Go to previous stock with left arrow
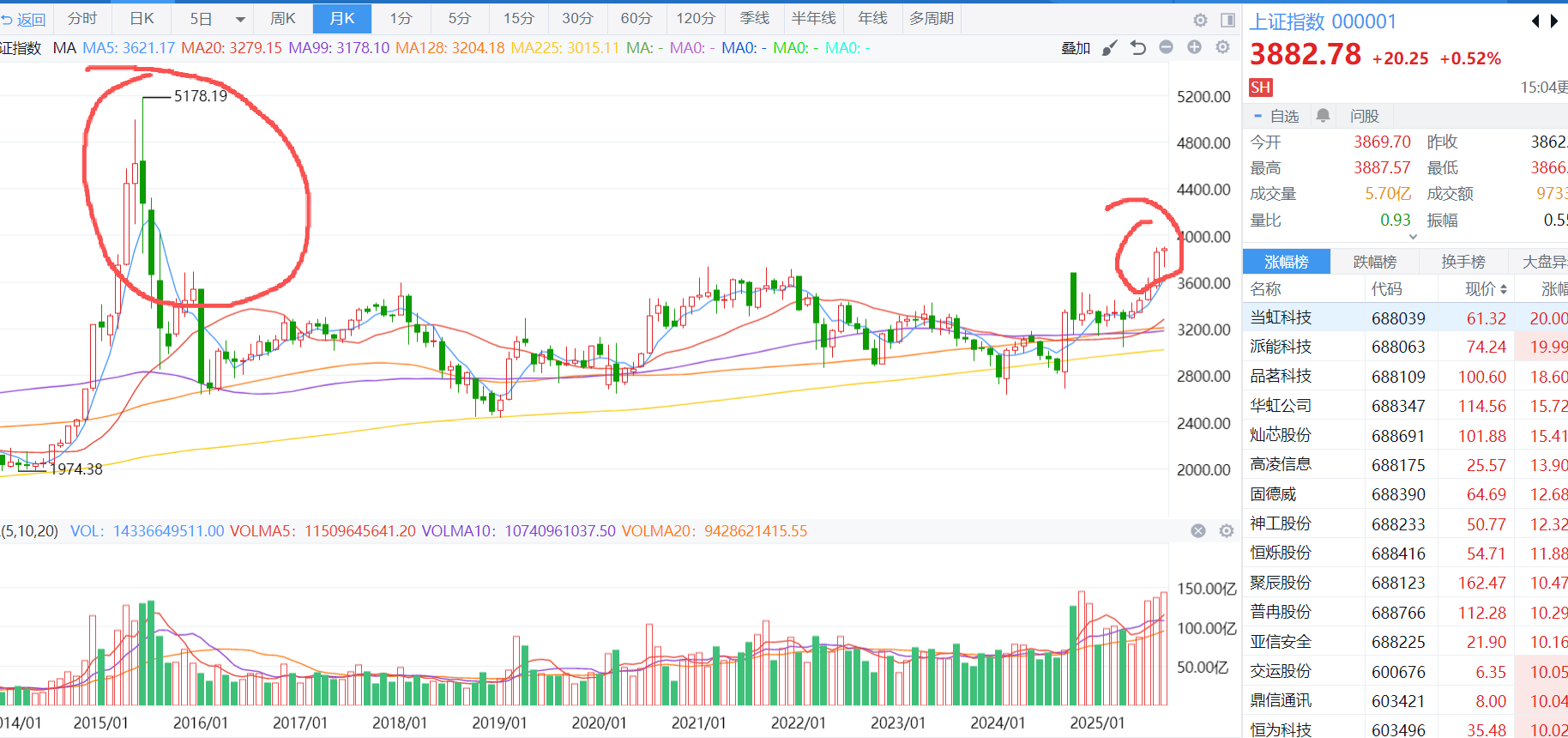The height and width of the screenshot is (738, 1568). (1535, 21)
